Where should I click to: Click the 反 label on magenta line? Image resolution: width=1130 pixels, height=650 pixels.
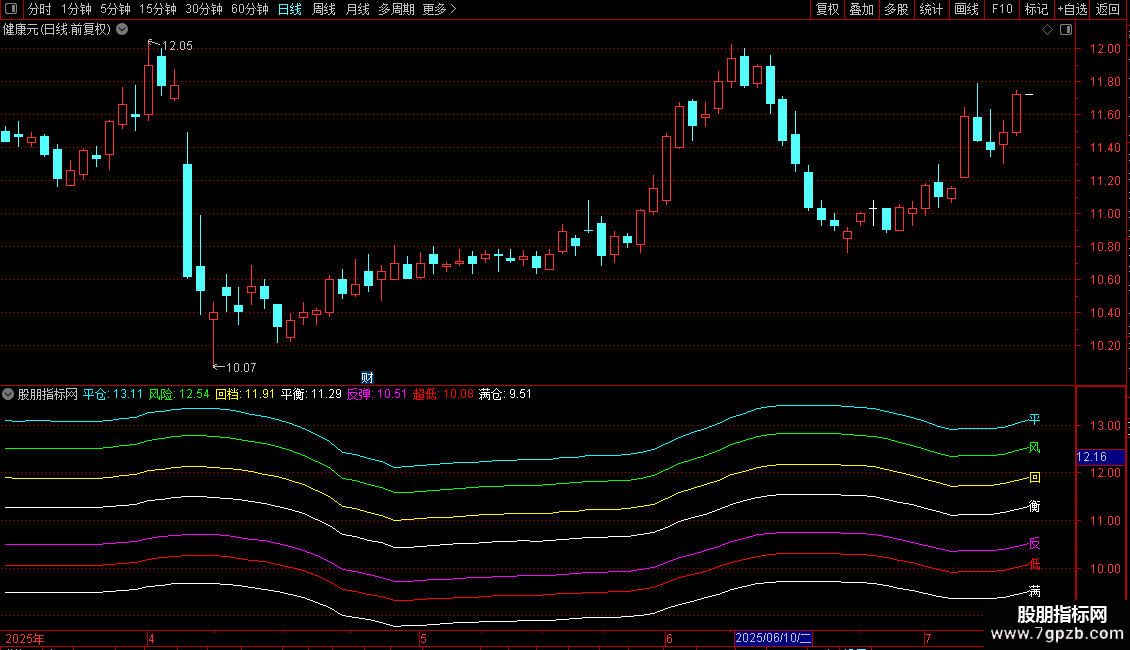tap(1034, 543)
